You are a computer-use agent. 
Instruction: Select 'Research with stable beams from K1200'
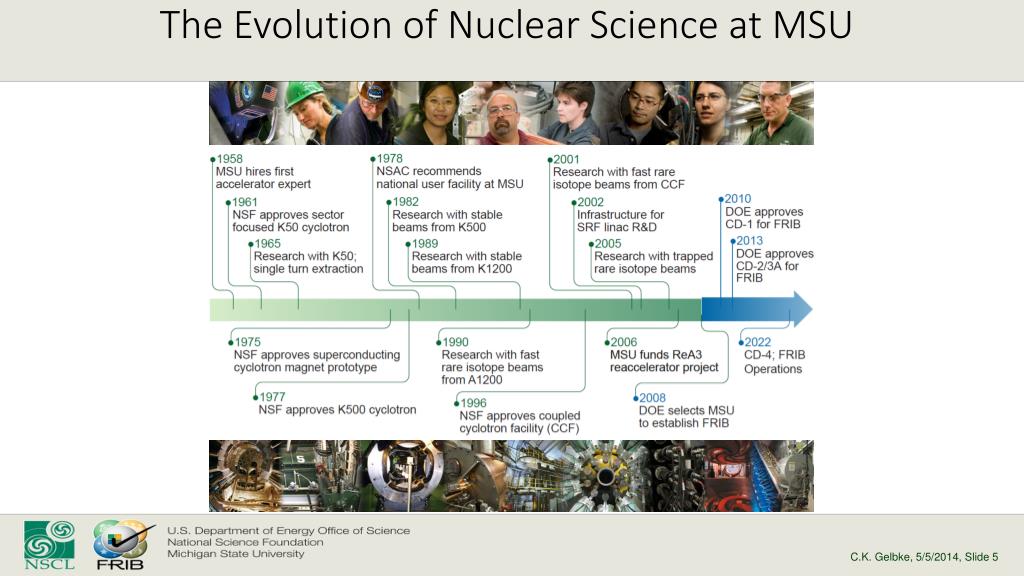467,263
